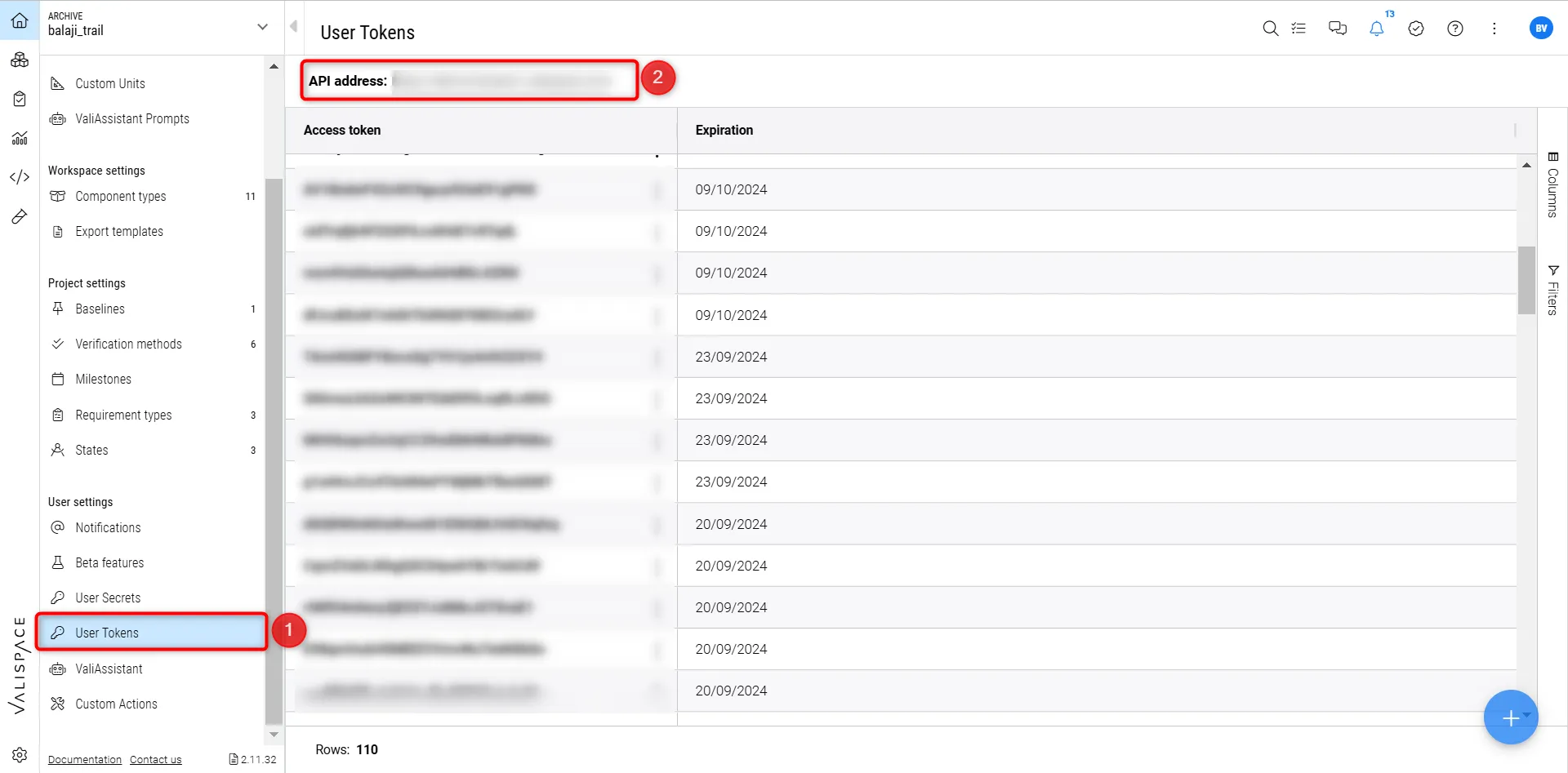Click the sidebar scrollbar up arrow

point(274,67)
